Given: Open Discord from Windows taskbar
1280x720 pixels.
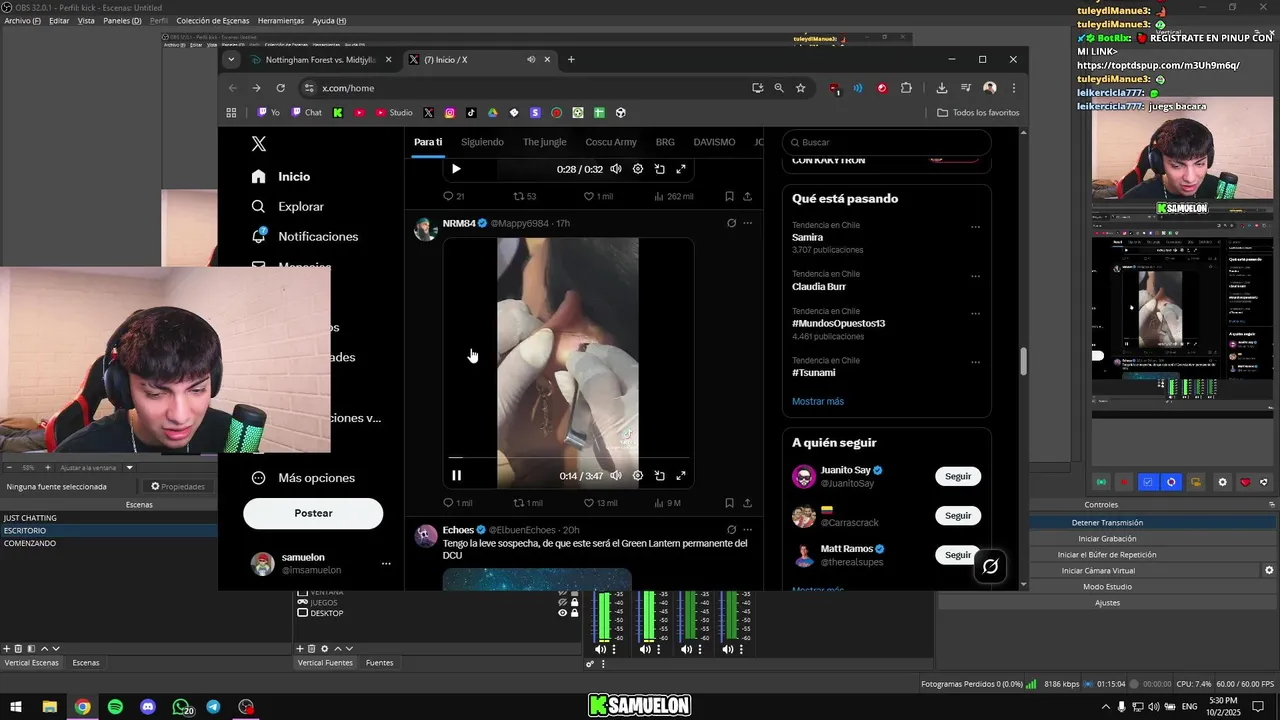Looking at the screenshot, I should pos(148,707).
